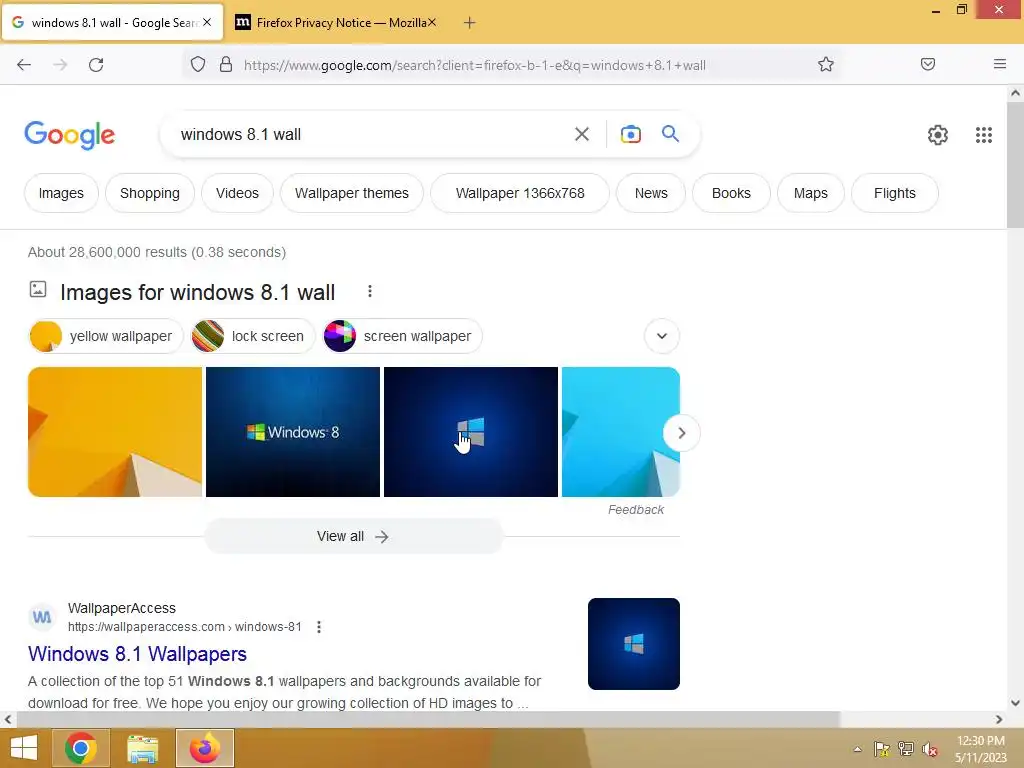Select the yellow wallpaper chip

106,336
